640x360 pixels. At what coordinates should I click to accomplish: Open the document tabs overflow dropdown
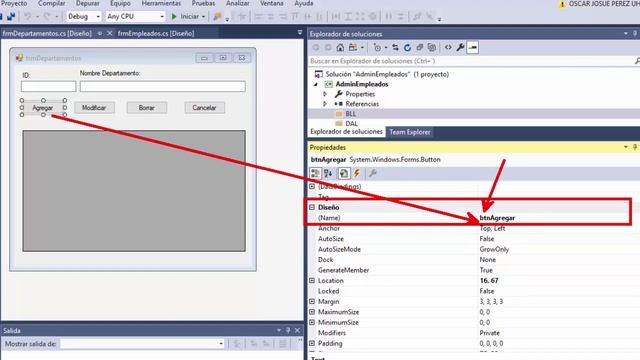tap(300, 32)
